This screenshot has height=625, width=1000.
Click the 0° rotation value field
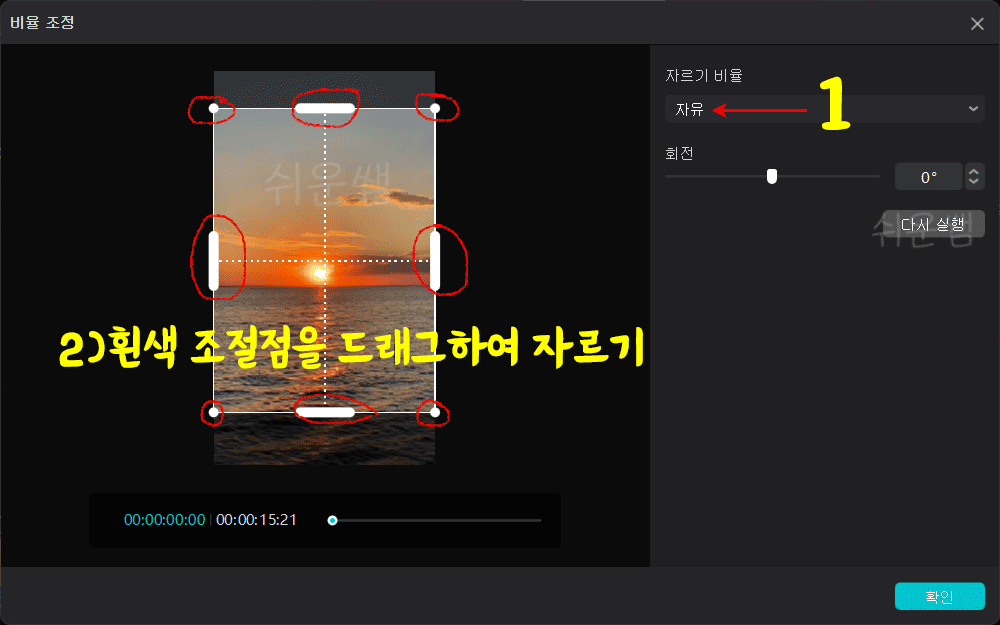928,176
